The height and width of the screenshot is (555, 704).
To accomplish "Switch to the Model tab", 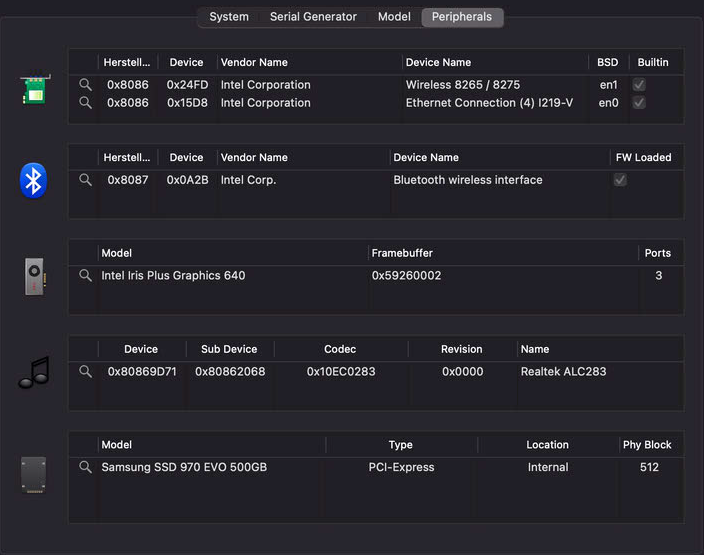I will [394, 17].
